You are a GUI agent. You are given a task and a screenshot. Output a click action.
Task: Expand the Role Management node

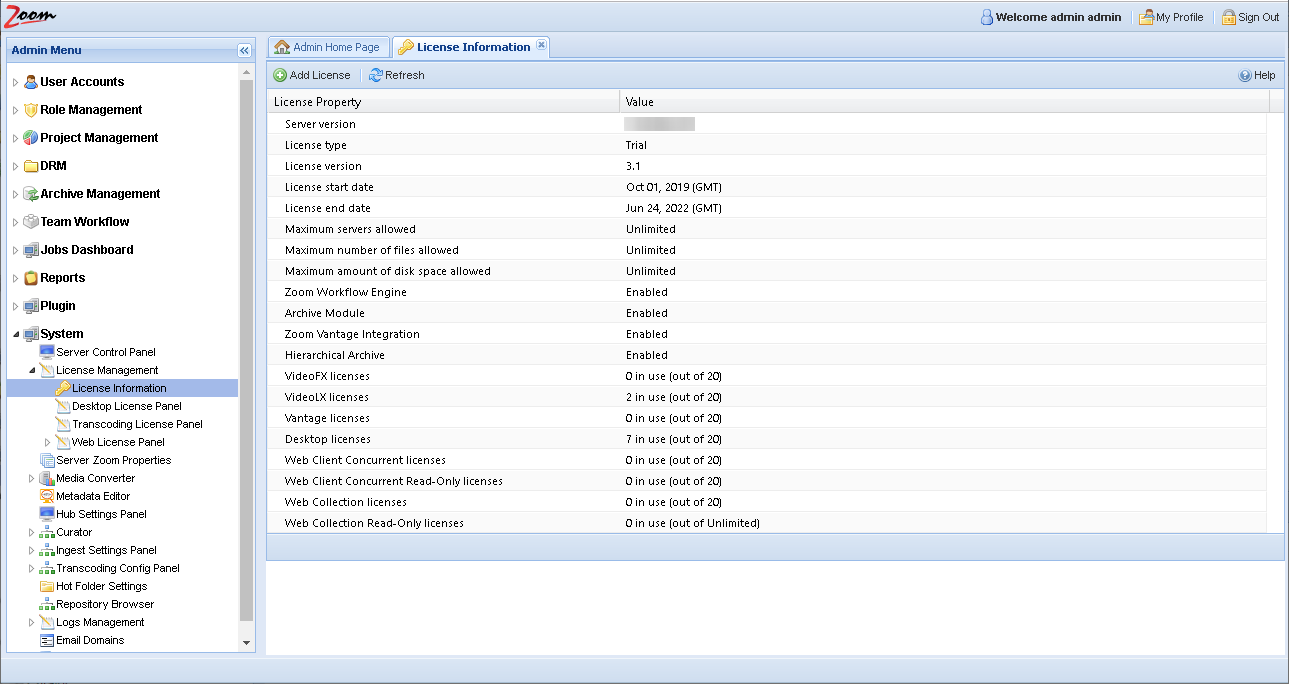tap(15, 110)
